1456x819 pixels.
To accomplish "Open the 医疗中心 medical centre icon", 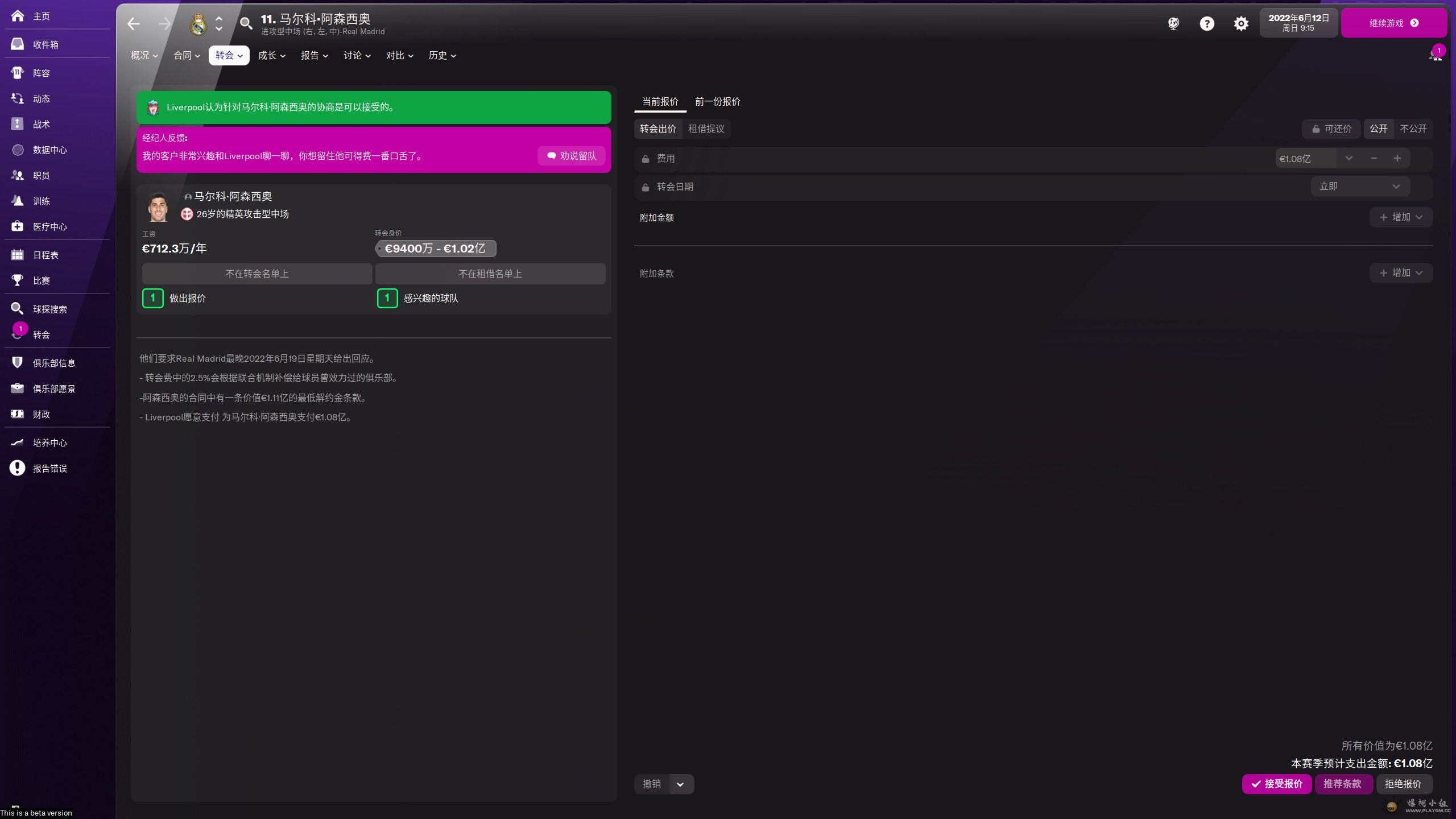I will point(18,226).
